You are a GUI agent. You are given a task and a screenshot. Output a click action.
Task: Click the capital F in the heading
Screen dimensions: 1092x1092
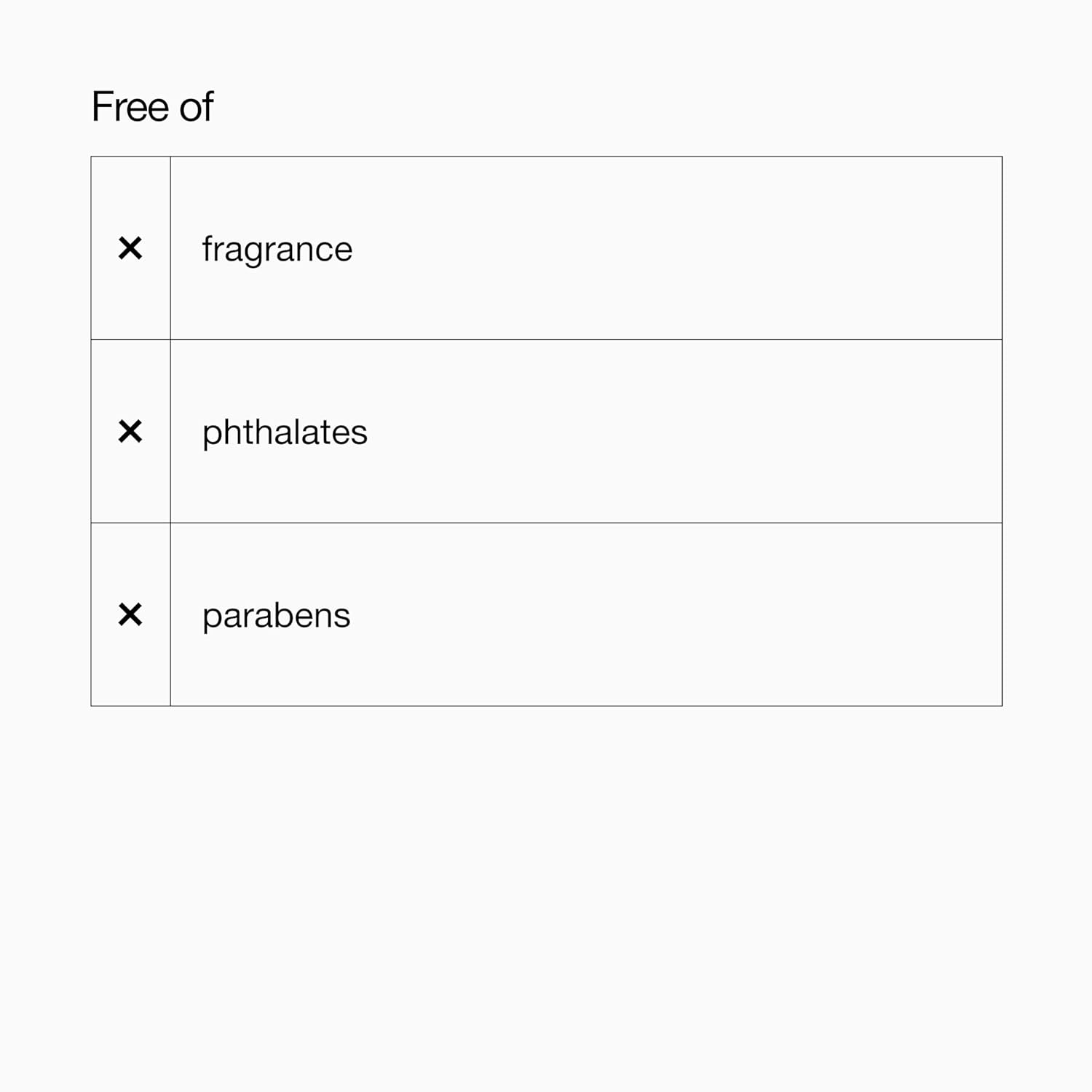(101, 107)
